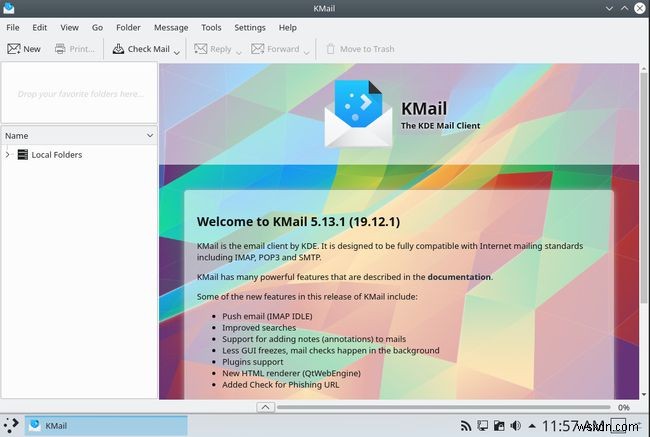Open the Go menu
Viewport: 650px width, 437px height.
tap(97, 27)
